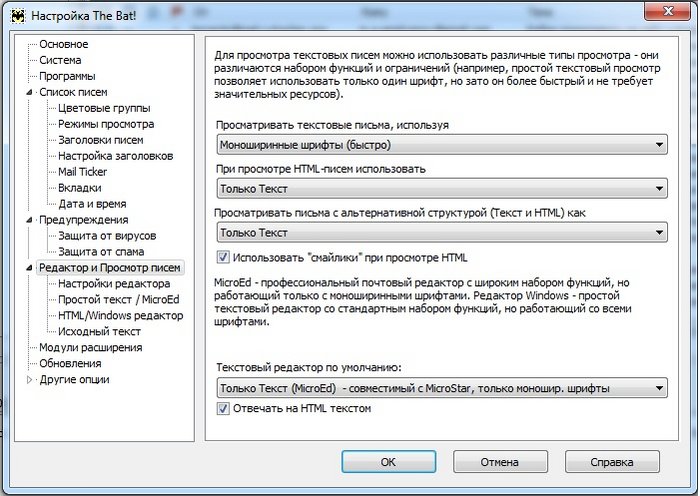This screenshot has width=700, height=496.
Task: Click Отмена to cancel changes
Action: (500, 462)
